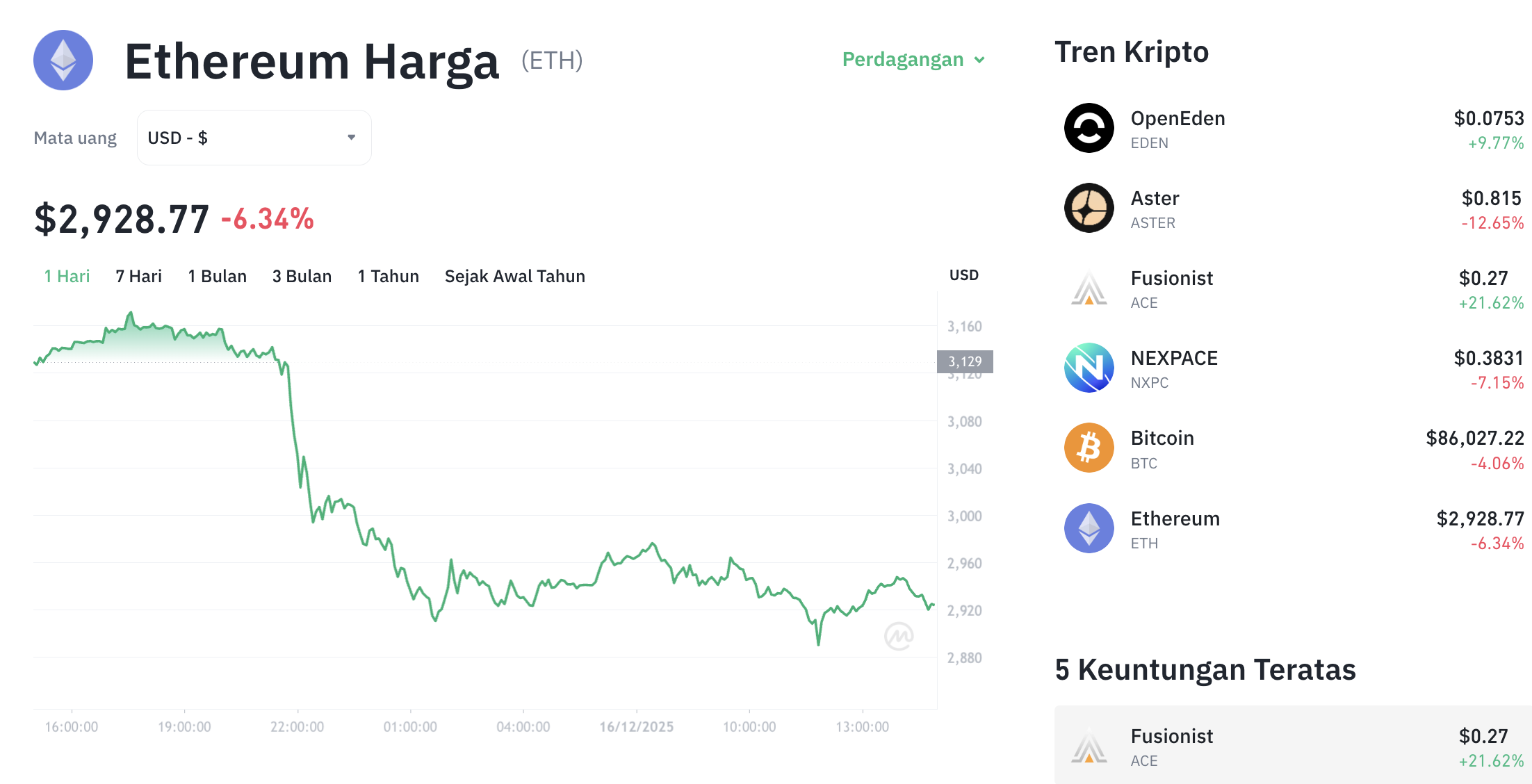Switch to the 3 Bulan tab
The height and width of the screenshot is (784, 1532).
(302, 276)
